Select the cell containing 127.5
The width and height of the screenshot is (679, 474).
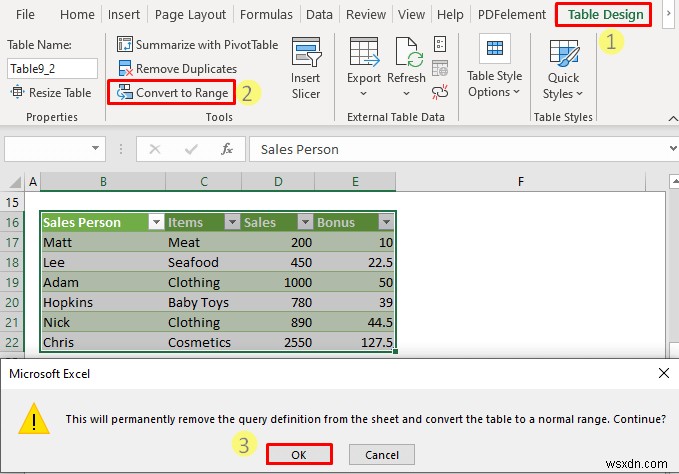click(355, 342)
